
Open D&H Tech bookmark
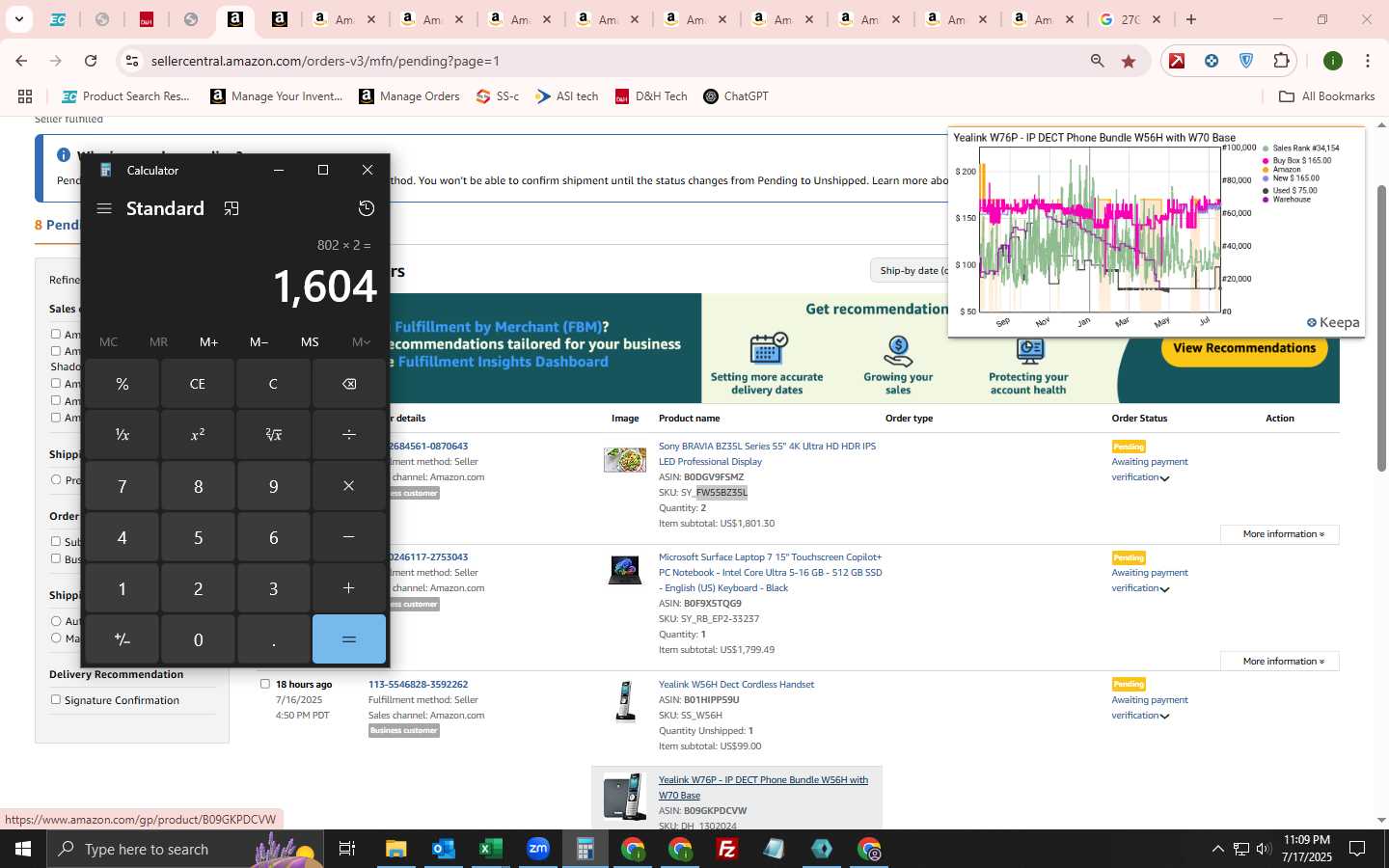click(651, 96)
